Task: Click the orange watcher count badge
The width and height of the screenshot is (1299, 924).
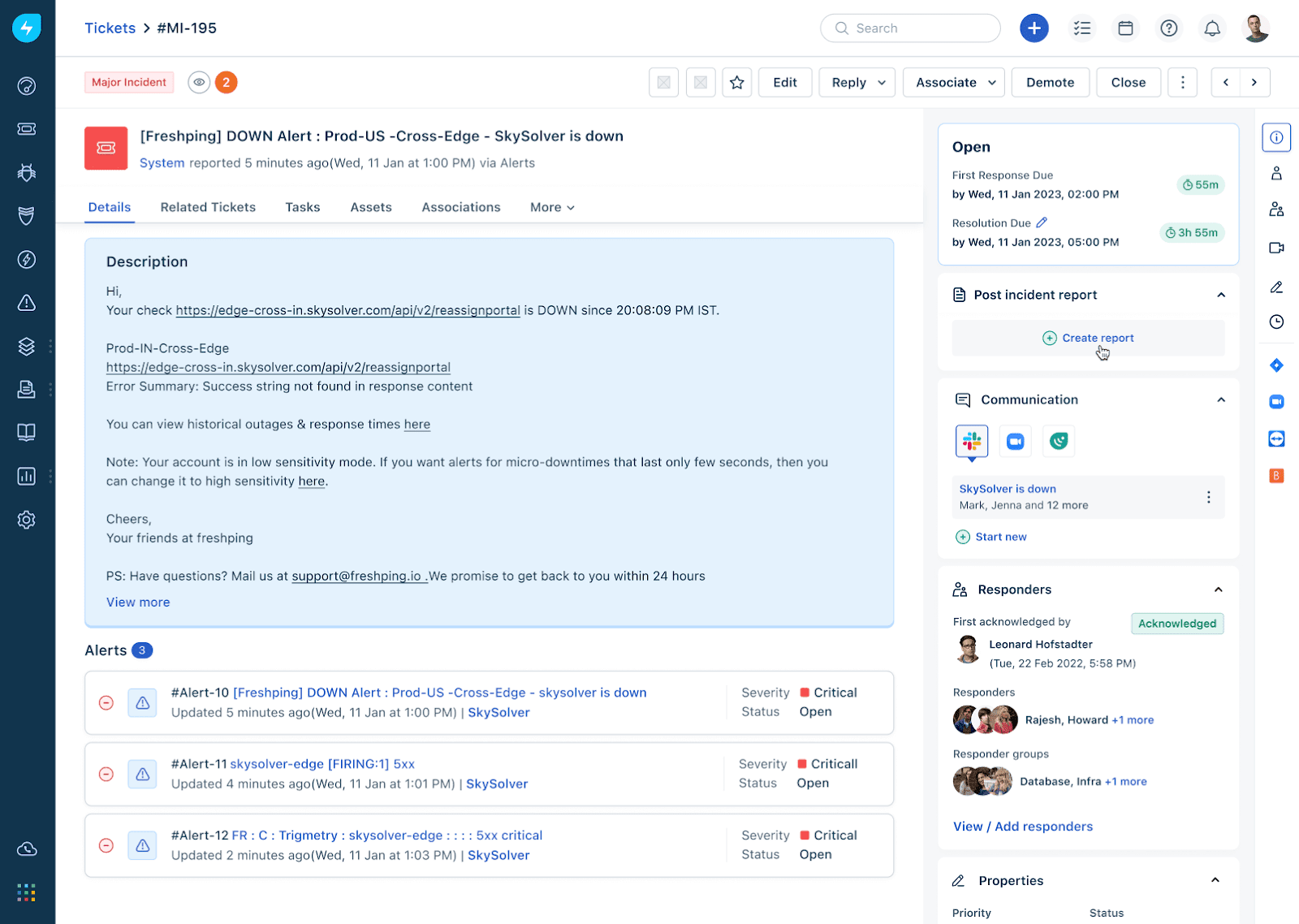Action: pyautogui.click(x=227, y=82)
